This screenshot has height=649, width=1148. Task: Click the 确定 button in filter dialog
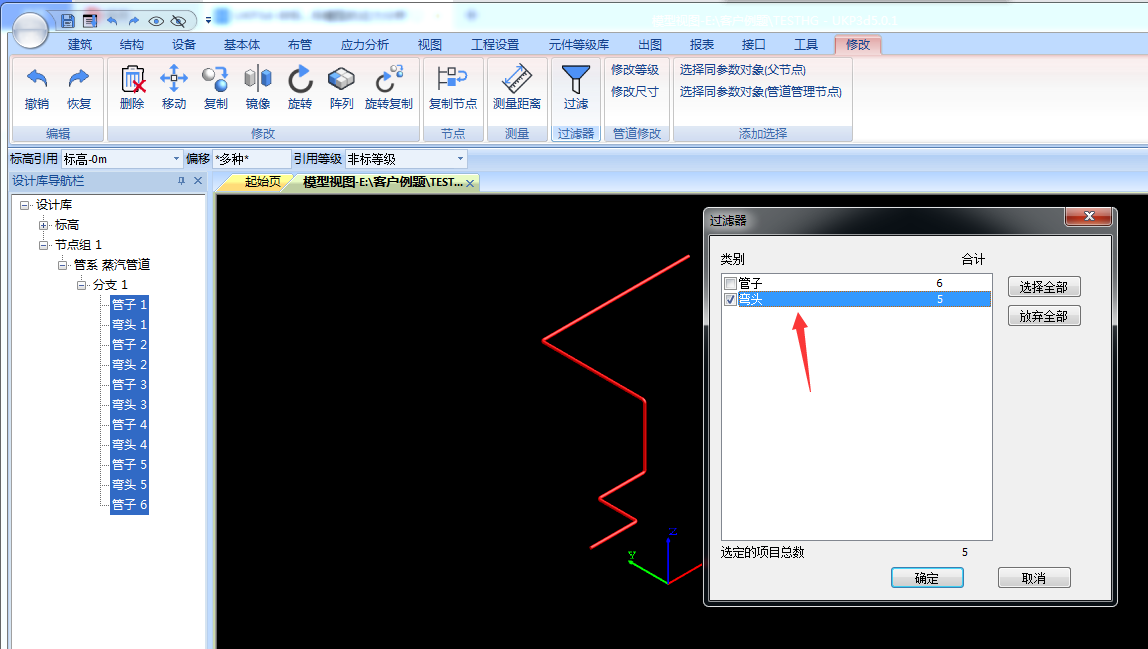coord(927,578)
